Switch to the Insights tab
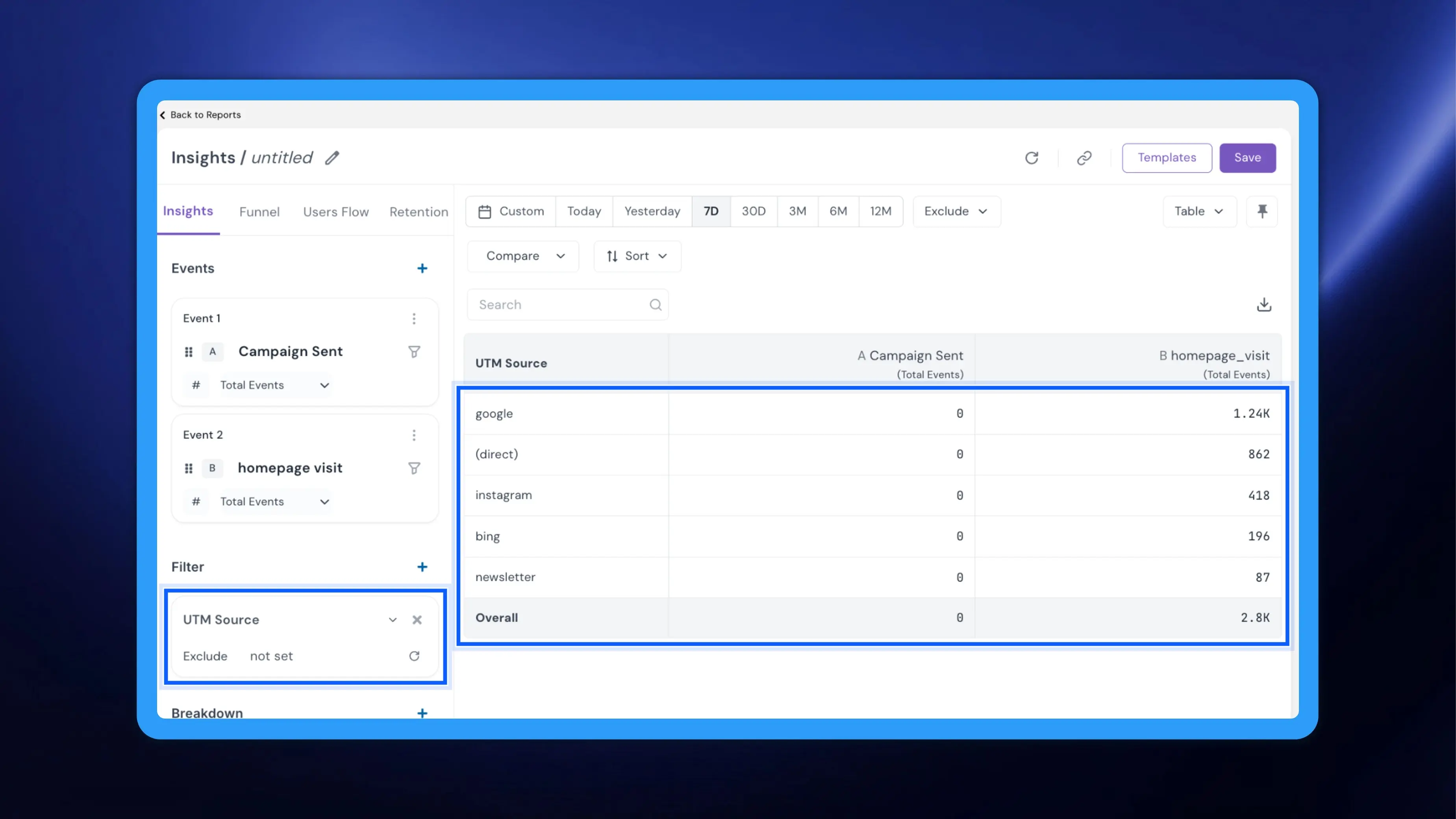The image size is (1456, 819). point(188,211)
